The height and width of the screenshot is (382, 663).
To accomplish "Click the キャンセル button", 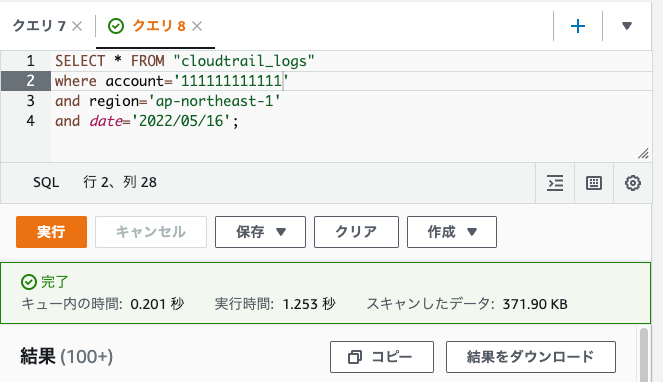I will pyautogui.click(x=151, y=232).
